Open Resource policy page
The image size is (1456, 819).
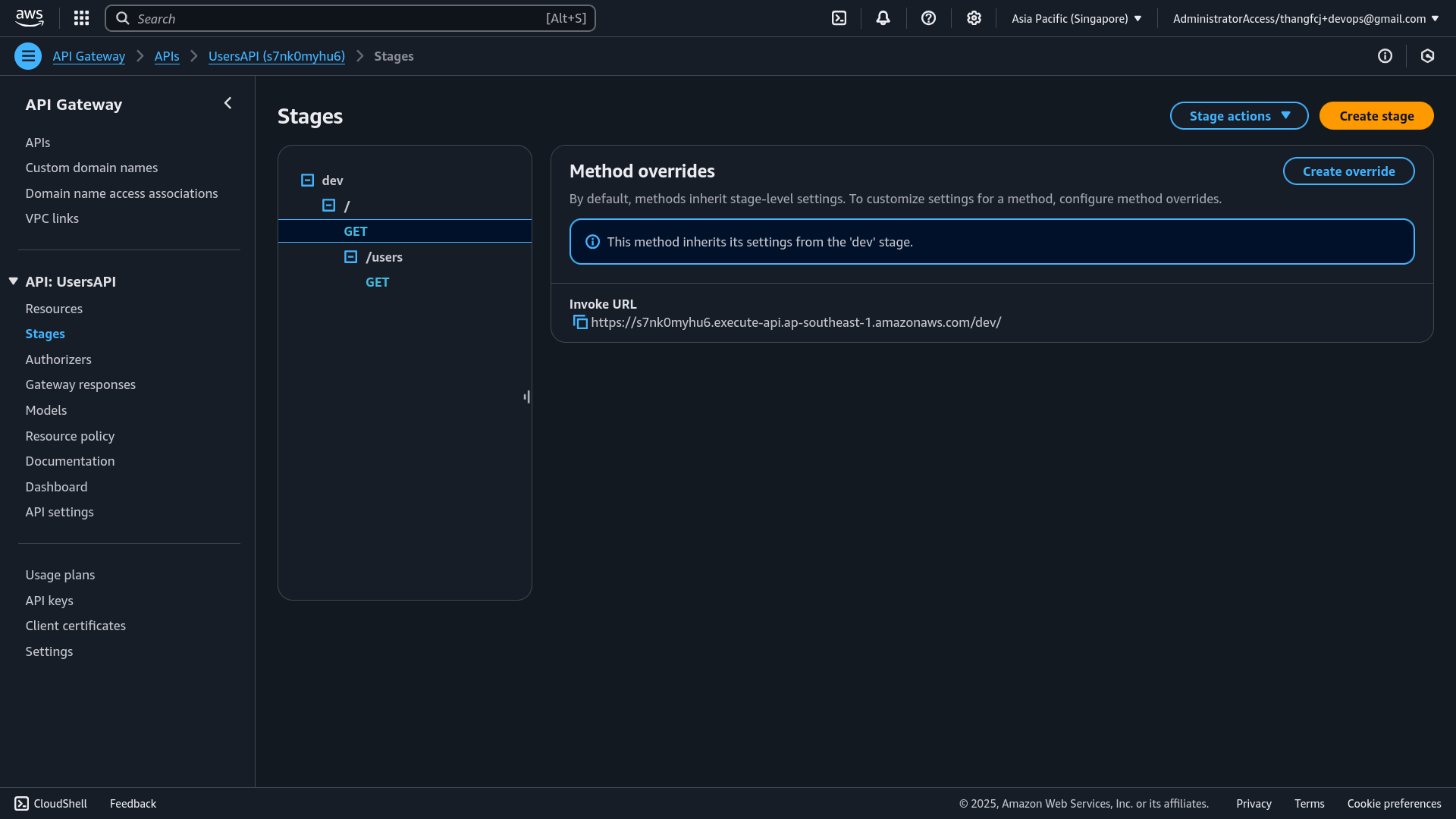click(x=70, y=436)
